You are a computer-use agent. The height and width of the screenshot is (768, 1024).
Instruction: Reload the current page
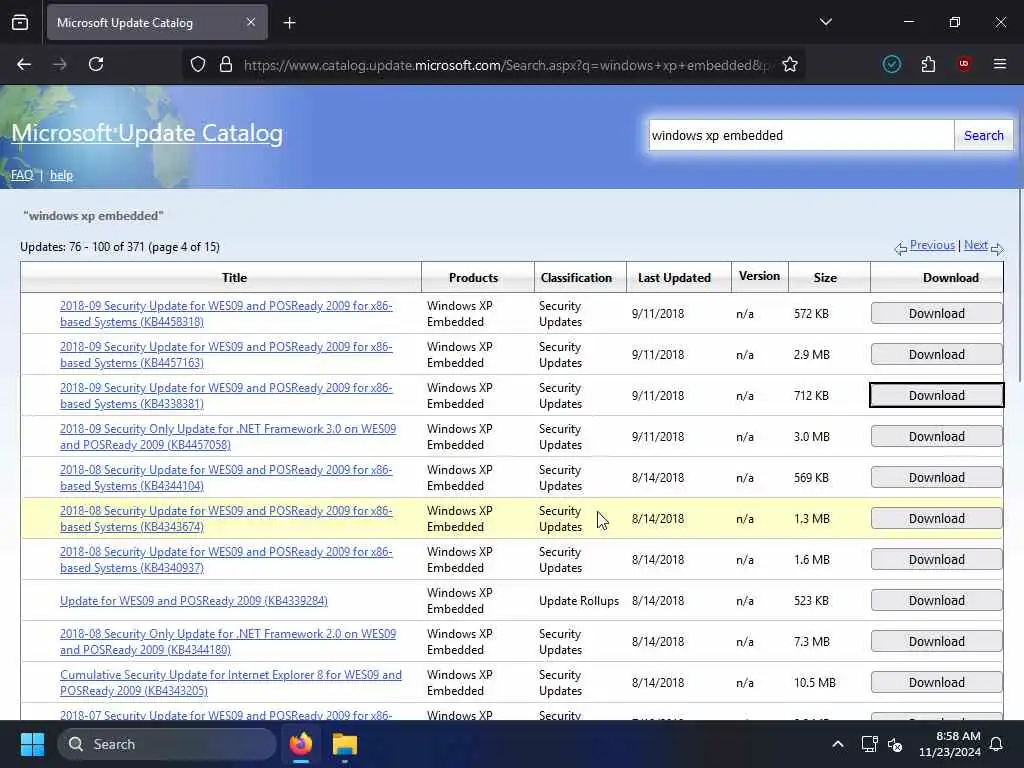click(96, 64)
